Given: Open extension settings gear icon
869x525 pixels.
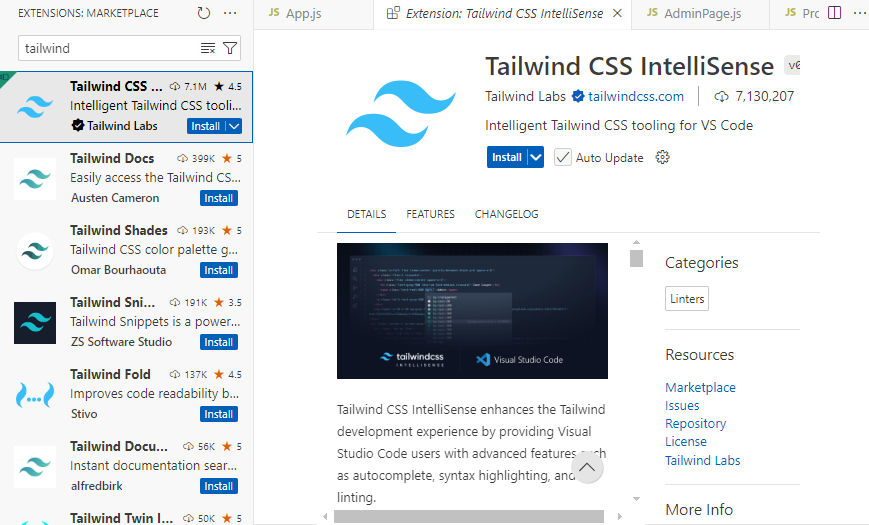Looking at the screenshot, I should [x=662, y=157].
